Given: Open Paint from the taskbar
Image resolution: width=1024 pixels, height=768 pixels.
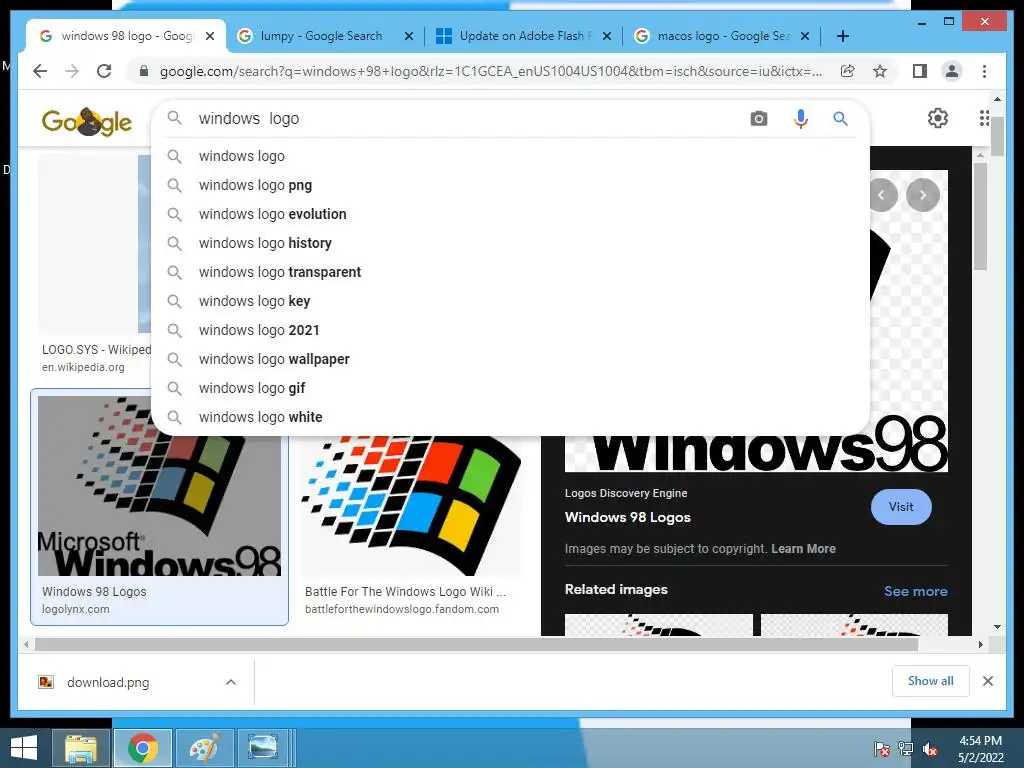Looking at the screenshot, I should click(x=204, y=748).
